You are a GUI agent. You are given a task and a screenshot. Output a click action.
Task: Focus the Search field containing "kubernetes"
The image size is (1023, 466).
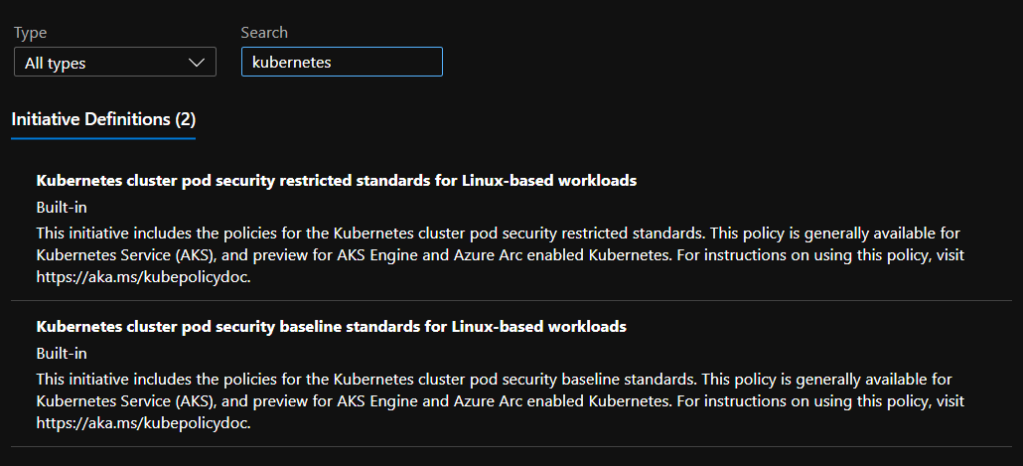point(341,62)
